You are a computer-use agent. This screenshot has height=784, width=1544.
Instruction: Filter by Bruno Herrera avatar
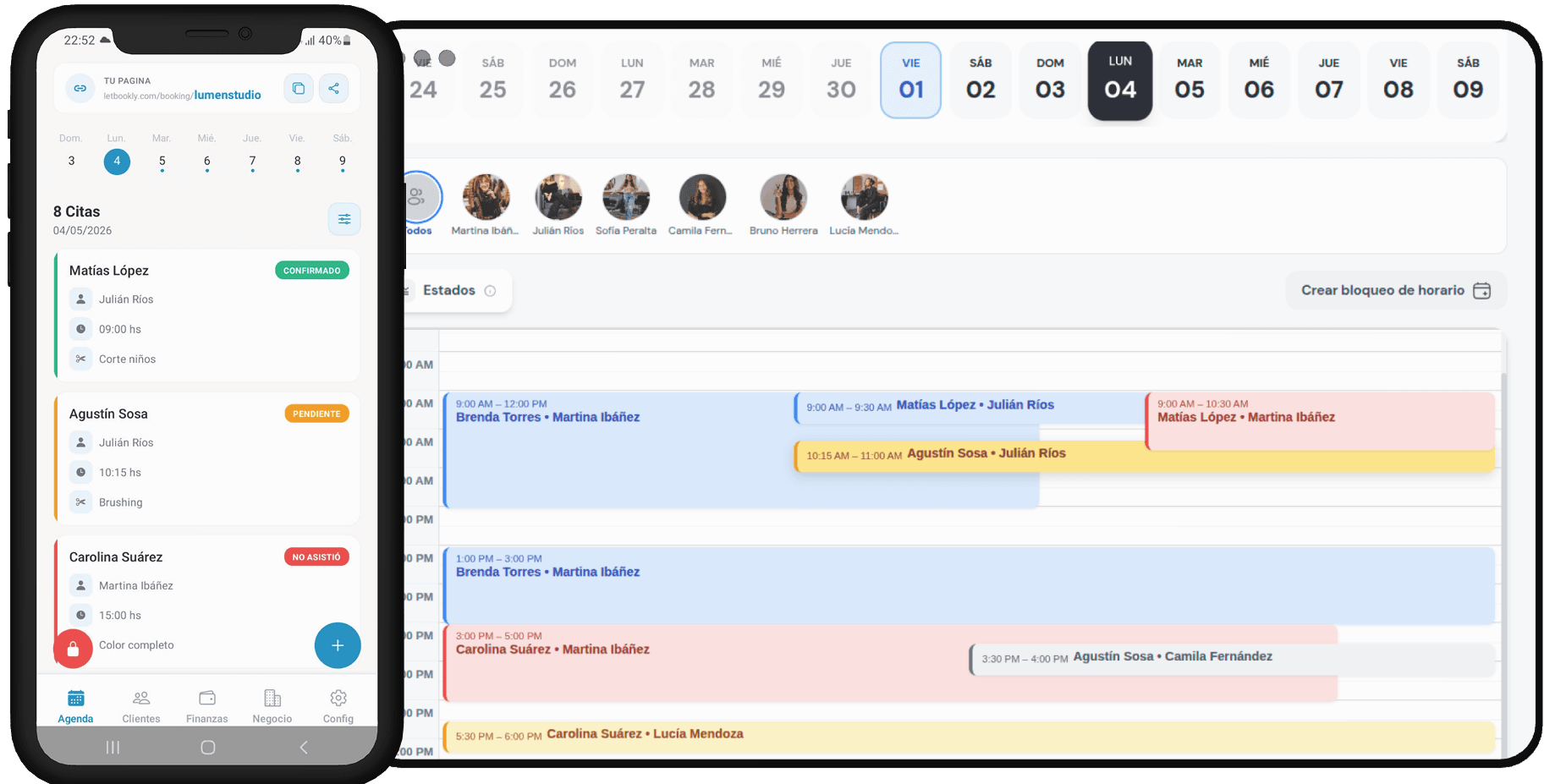(x=783, y=197)
